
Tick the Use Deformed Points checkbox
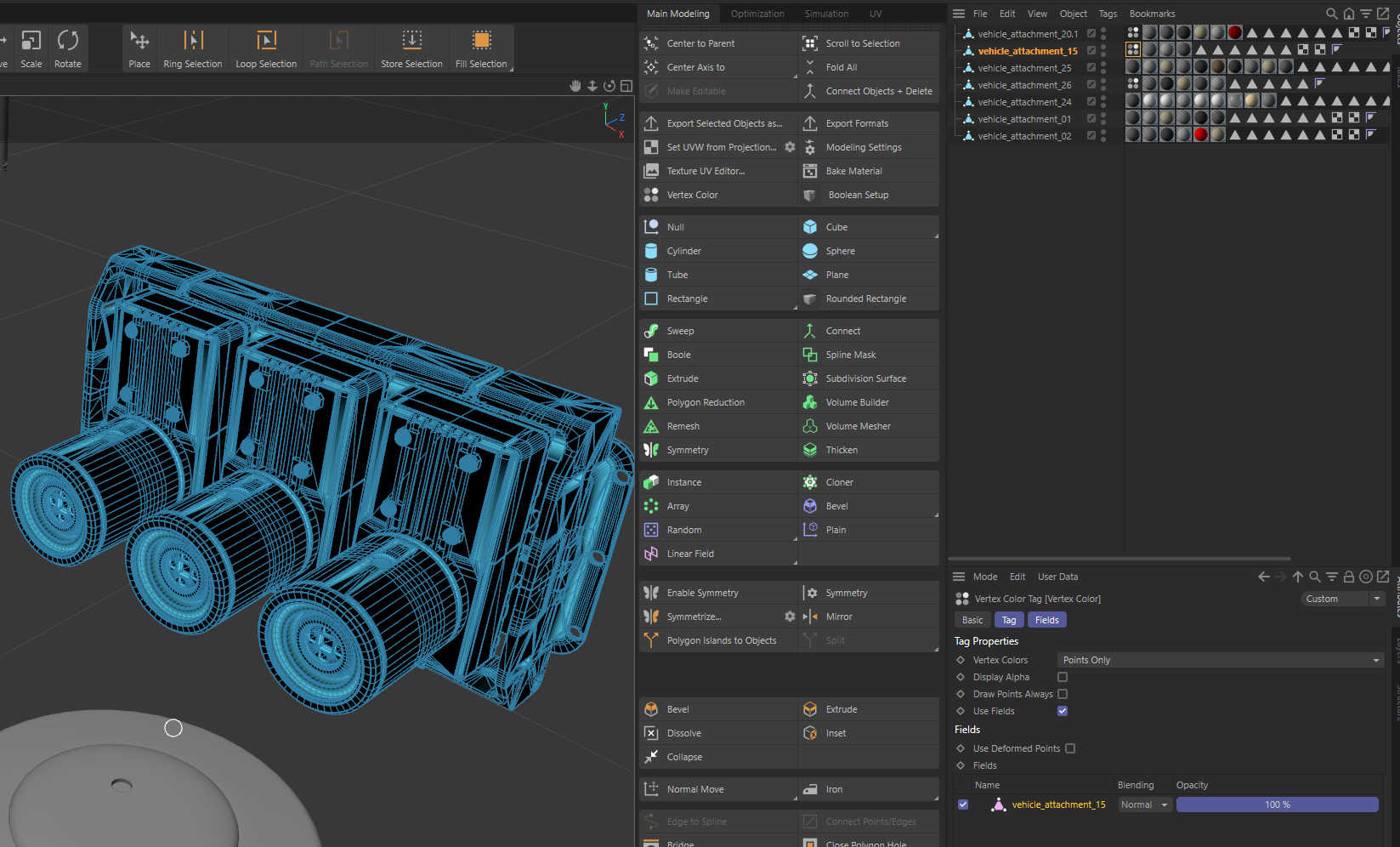point(1070,748)
